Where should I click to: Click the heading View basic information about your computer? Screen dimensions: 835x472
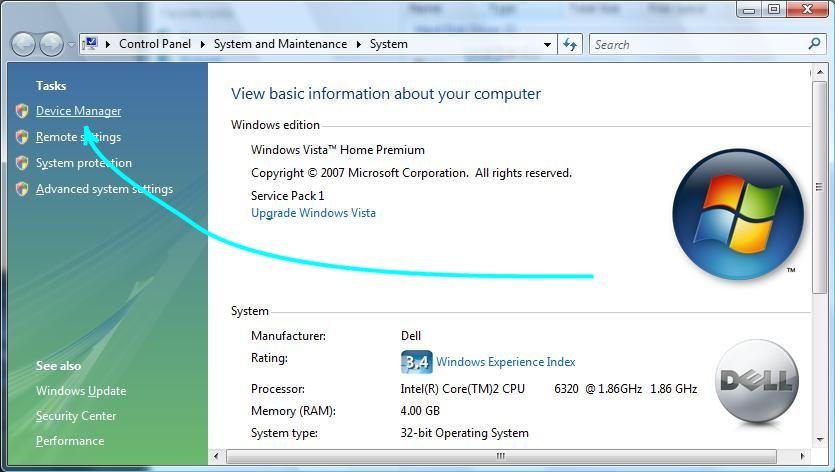coord(386,94)
